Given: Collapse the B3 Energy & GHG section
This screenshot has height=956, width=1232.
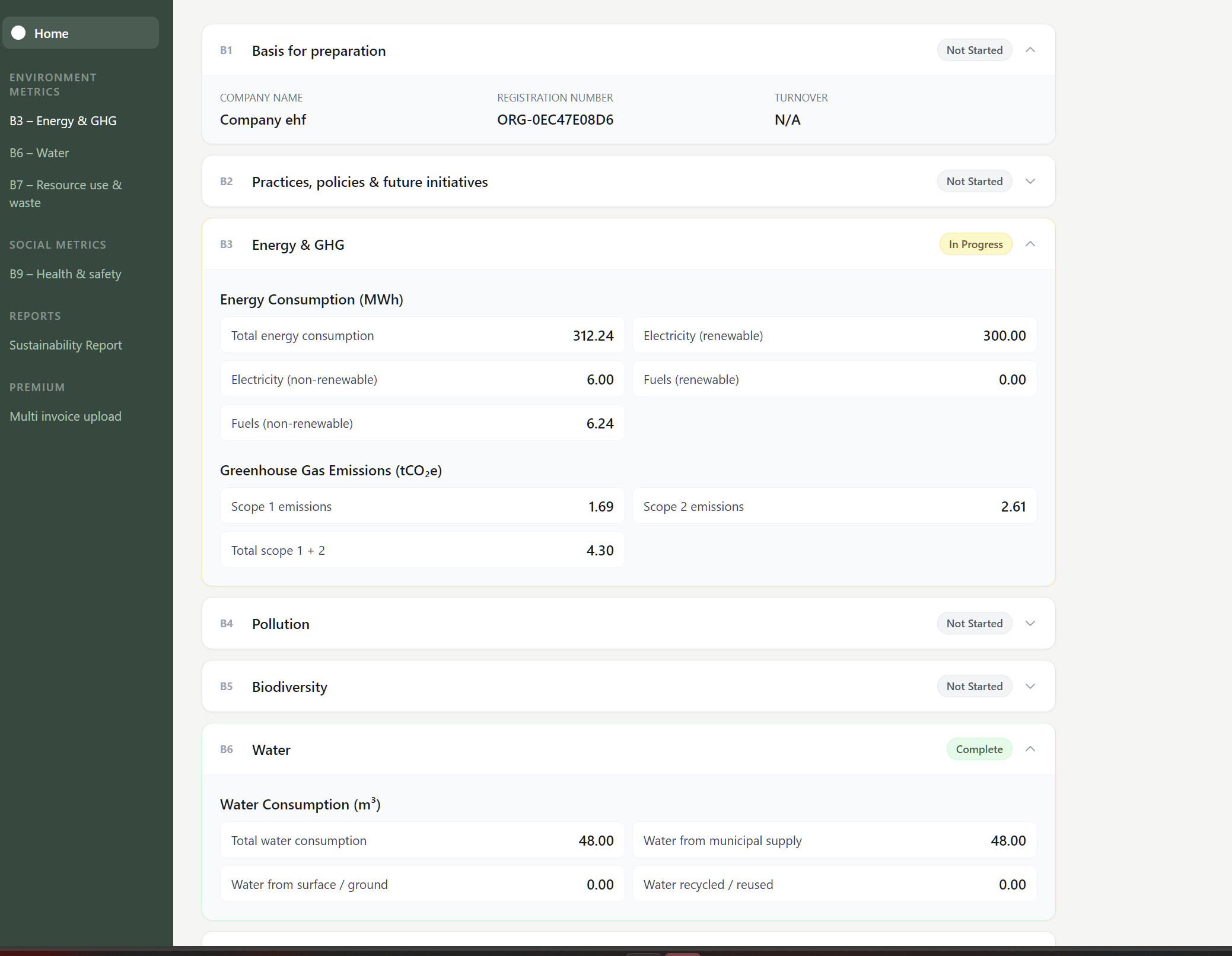Looking at the screenshot, I should click(1030, 244).
